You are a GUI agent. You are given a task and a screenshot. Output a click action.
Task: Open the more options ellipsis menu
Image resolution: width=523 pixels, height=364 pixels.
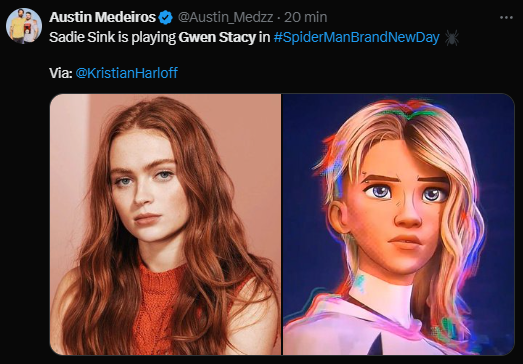[506, 17]
